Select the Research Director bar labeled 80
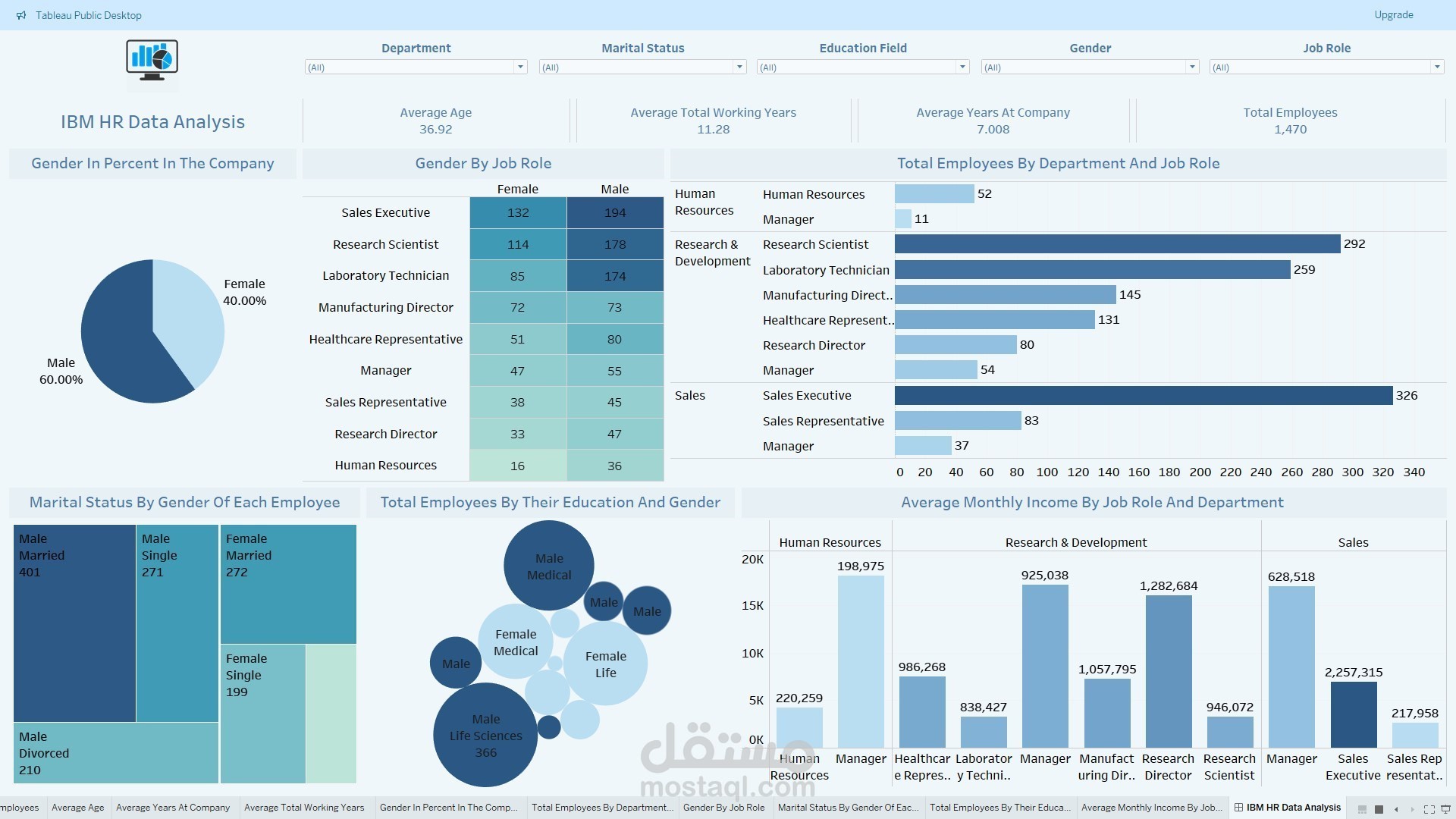 tap(955, 345)
